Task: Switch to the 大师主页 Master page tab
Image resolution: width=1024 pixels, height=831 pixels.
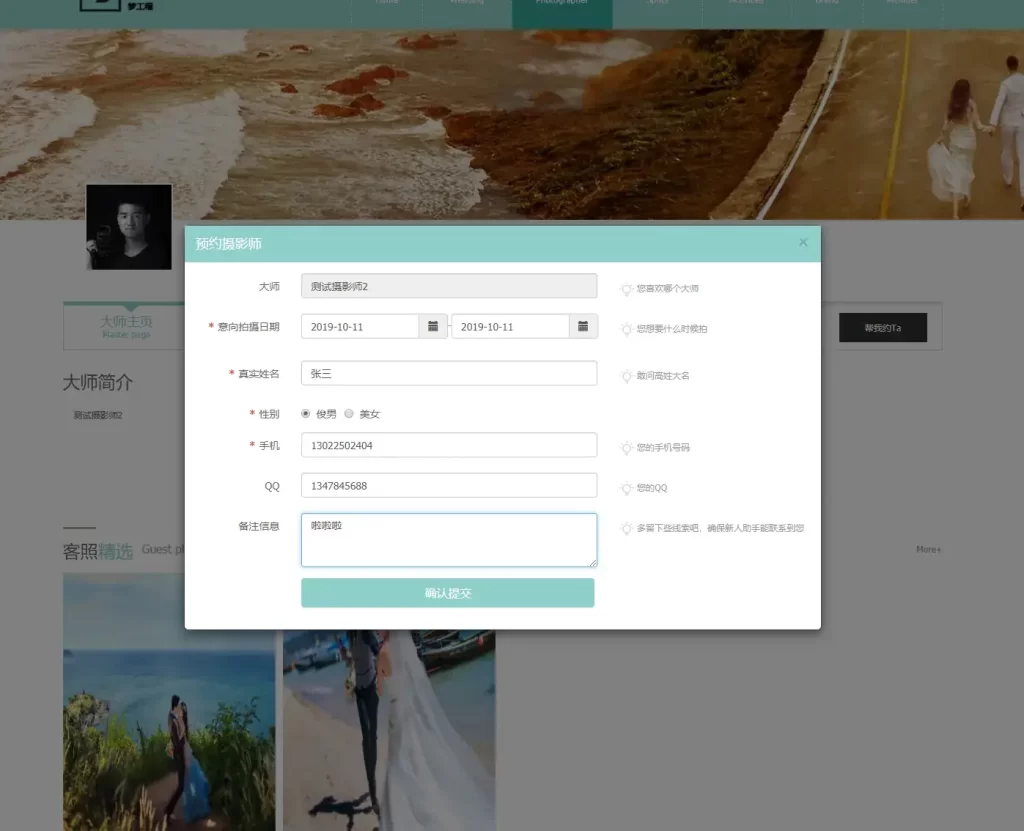Action: [x=126, y=326]
